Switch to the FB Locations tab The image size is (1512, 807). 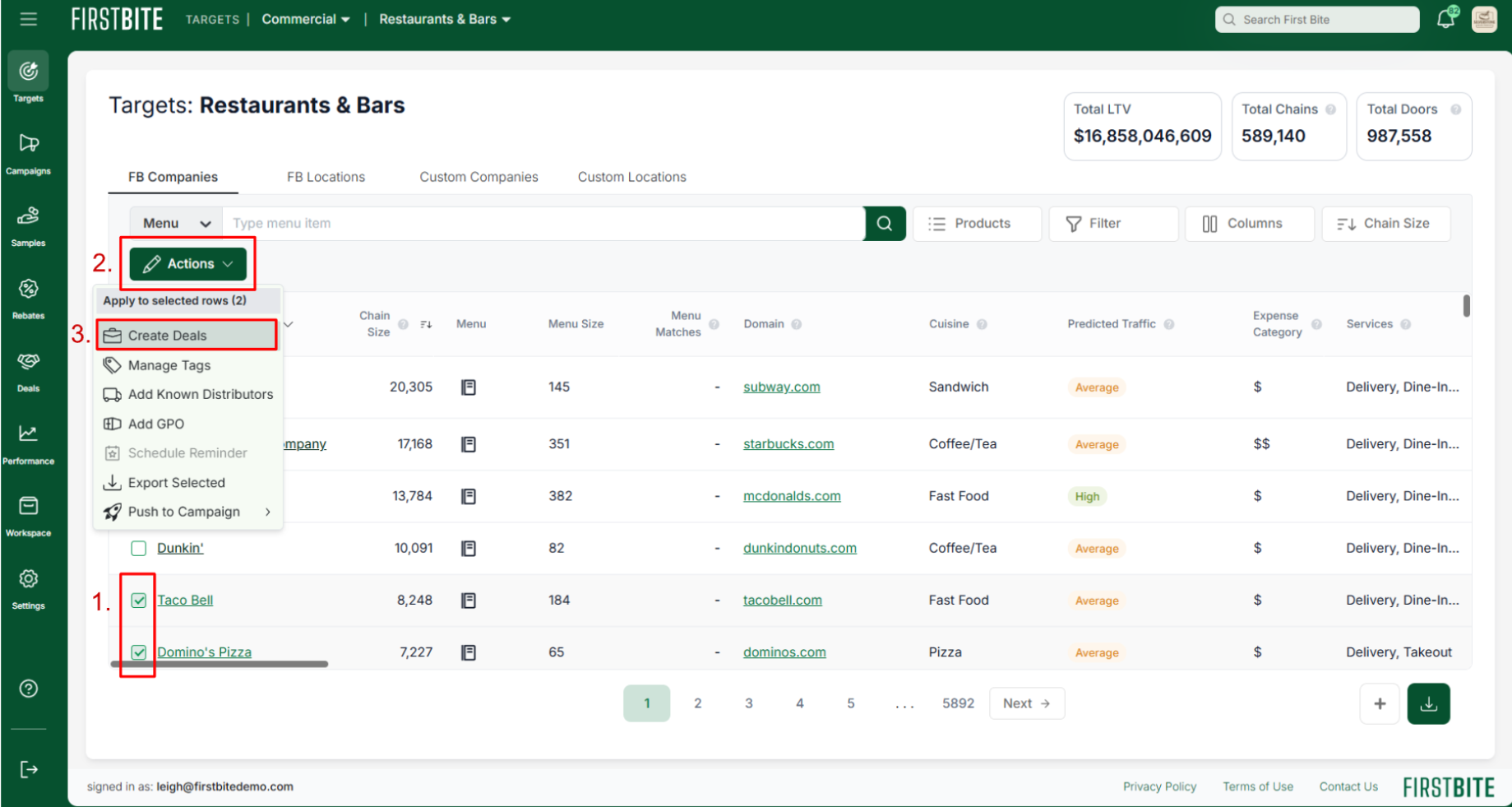326,177
